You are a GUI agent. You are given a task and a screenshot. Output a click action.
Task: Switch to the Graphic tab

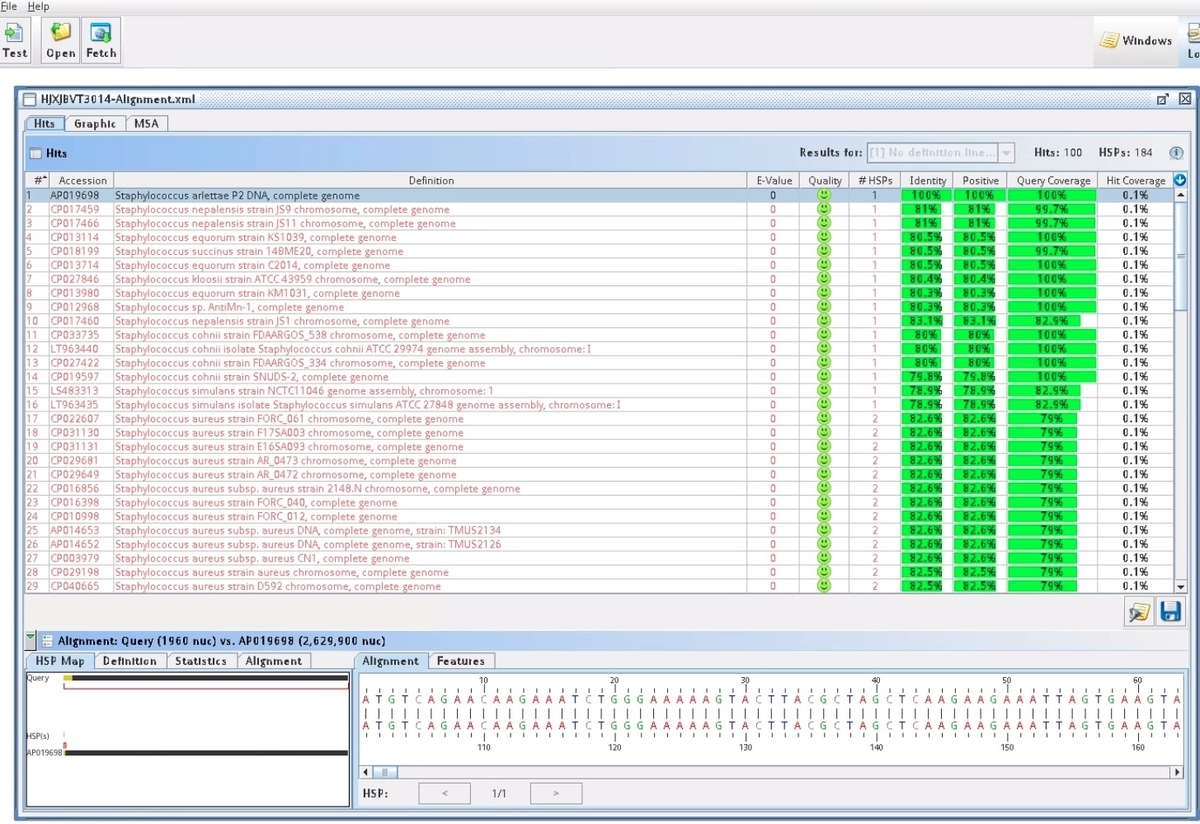[x=95, y=123]
